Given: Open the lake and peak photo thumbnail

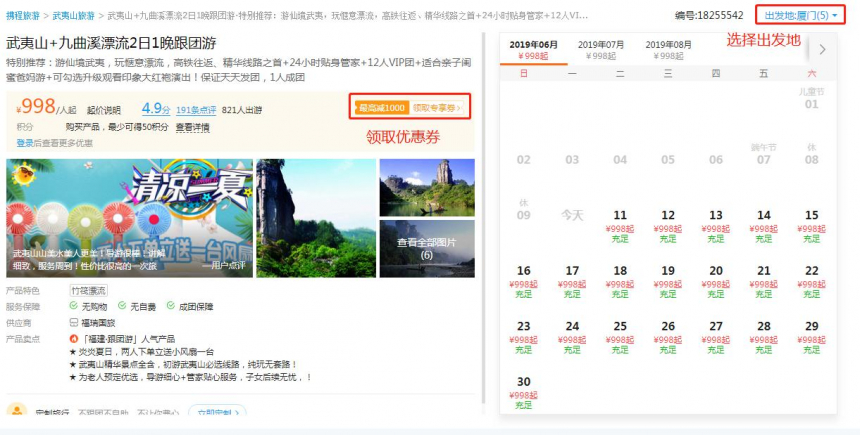Looking at the screenshot, I should tap(427, 188).
